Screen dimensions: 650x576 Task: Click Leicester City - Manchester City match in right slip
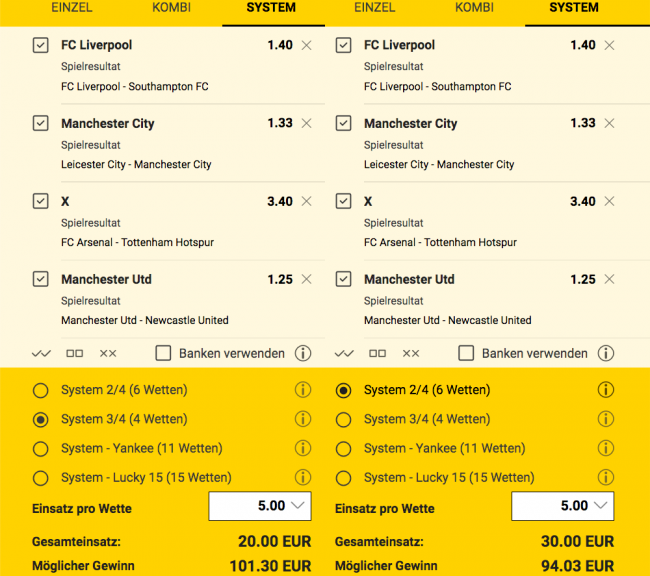click(x=439, y=164)
